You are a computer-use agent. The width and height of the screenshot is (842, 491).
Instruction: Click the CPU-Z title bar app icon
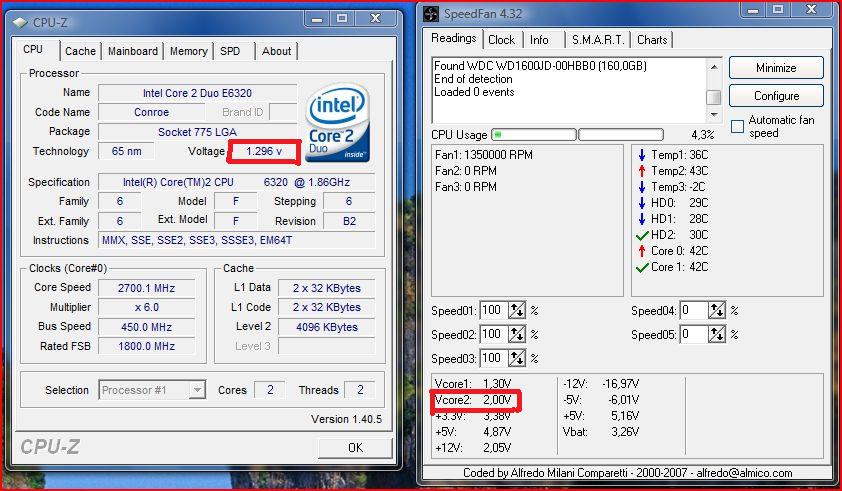tap(20, 23)
